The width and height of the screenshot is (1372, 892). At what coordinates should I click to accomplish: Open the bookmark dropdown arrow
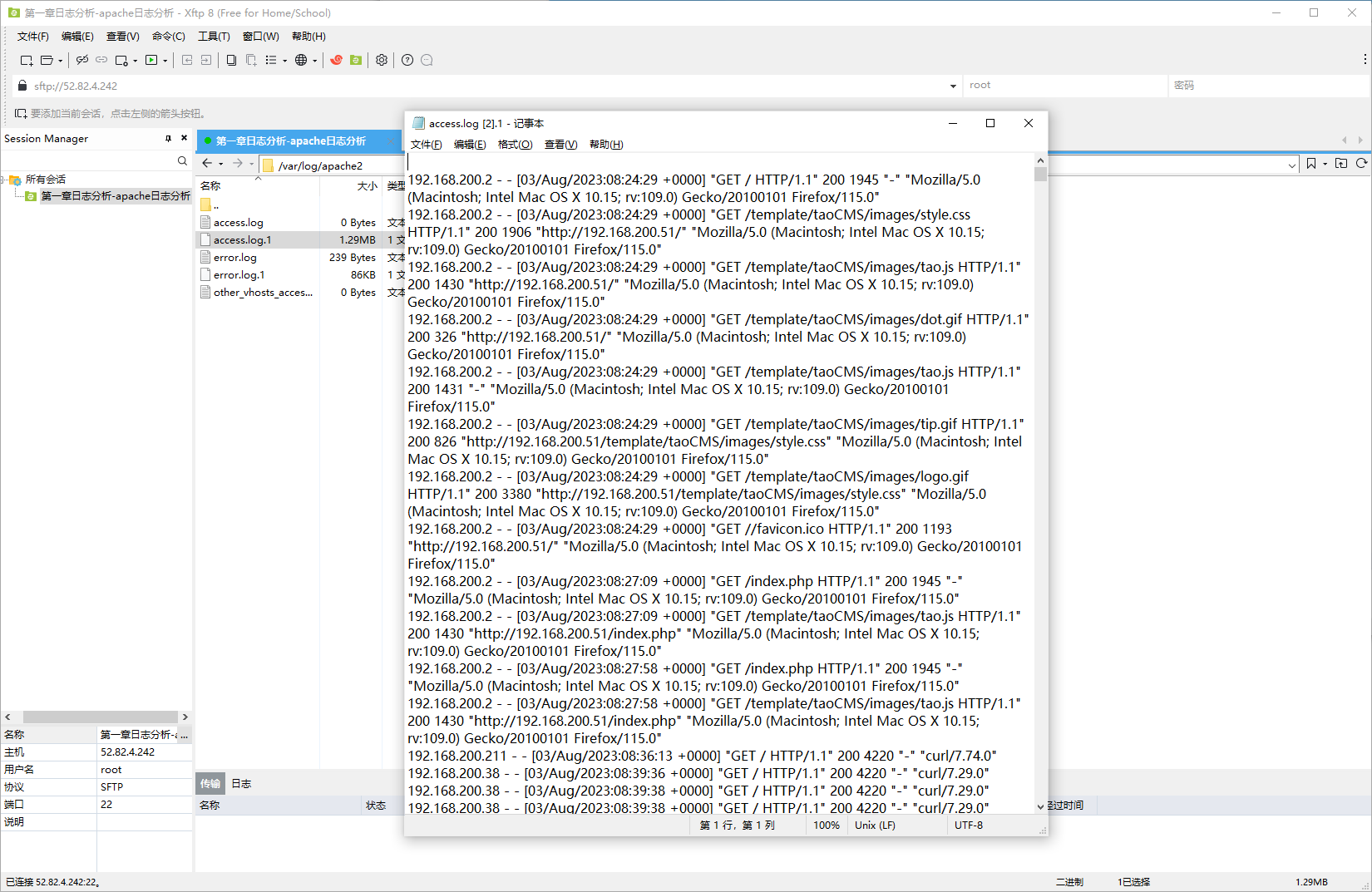[x=1325, y=164]
